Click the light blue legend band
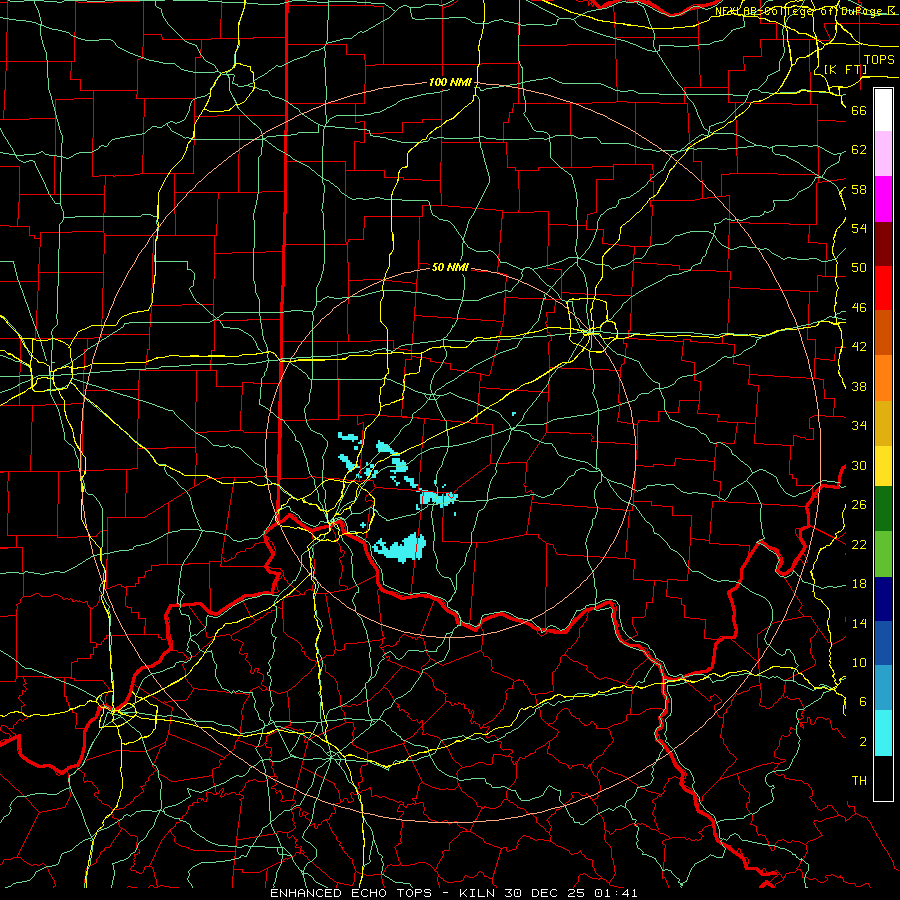The image size is (900, 900). (x=883, y=688)
